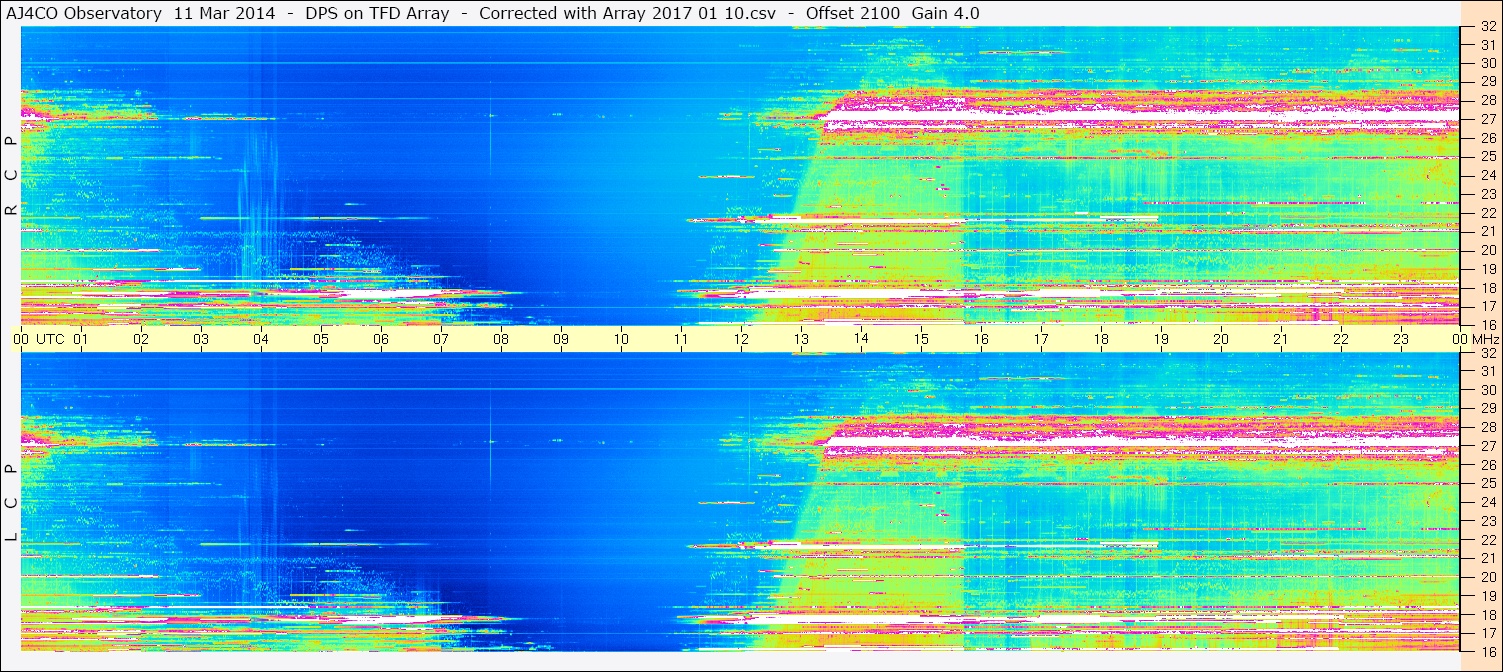Image resolution: width=1503 pixels, height=672 pixels.
Task: Click the 21 hour marker on time axis
Action: click(x=1281, y=339)
